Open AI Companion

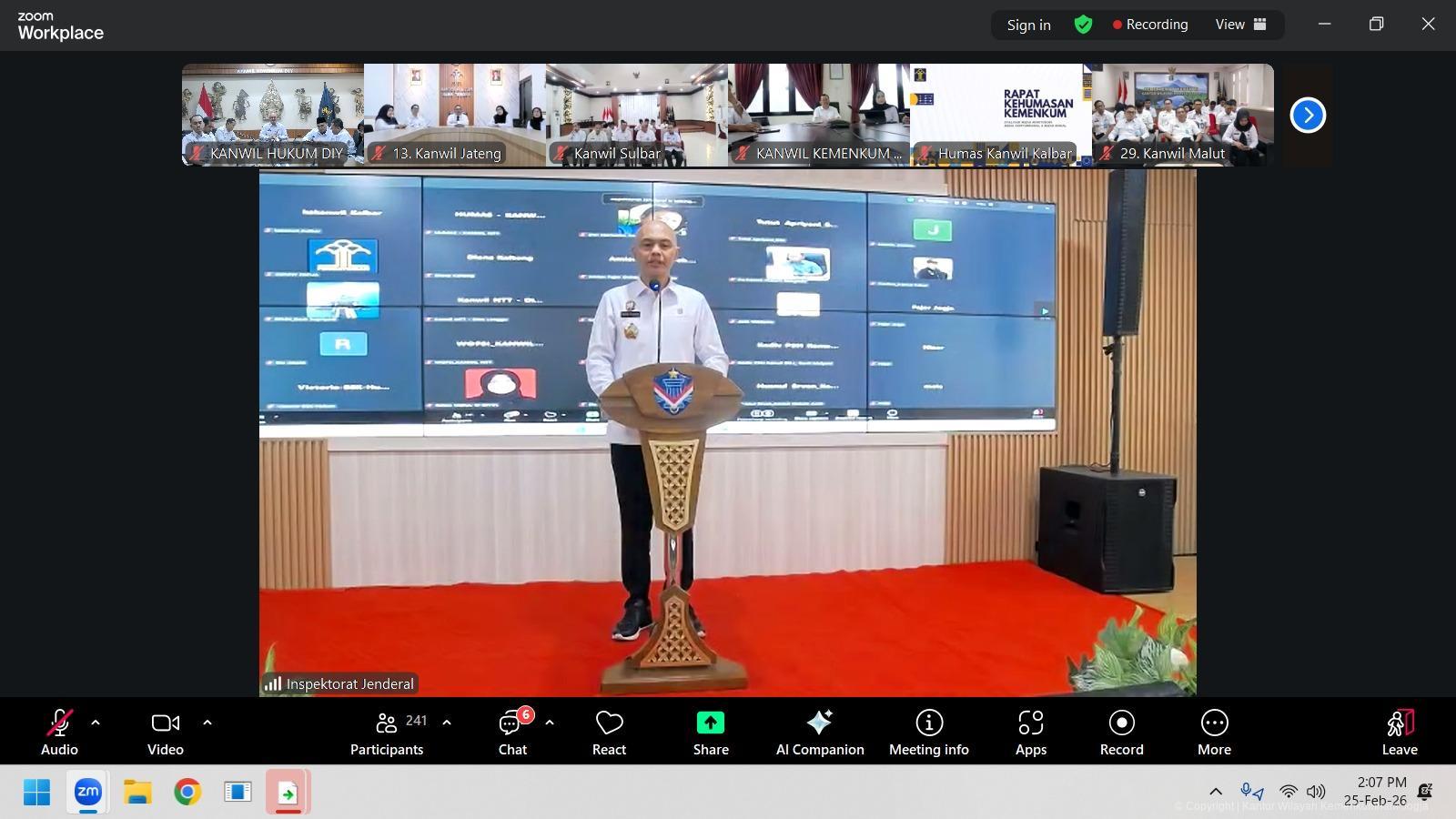pyautogui.click(x=819, y=733)
